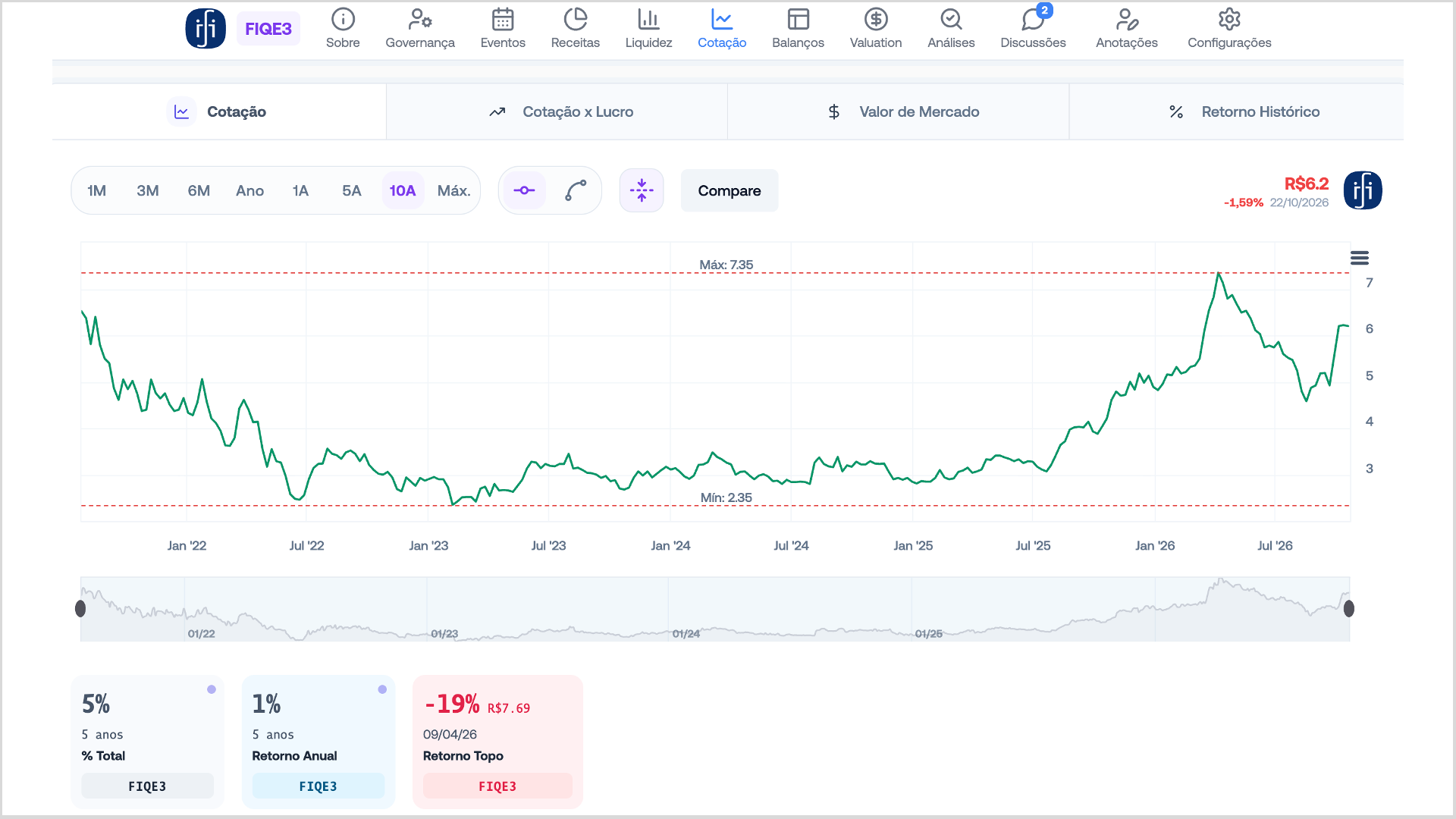Open the Valuation section
Screen dimensions: 1456x819
click(876, 29)
